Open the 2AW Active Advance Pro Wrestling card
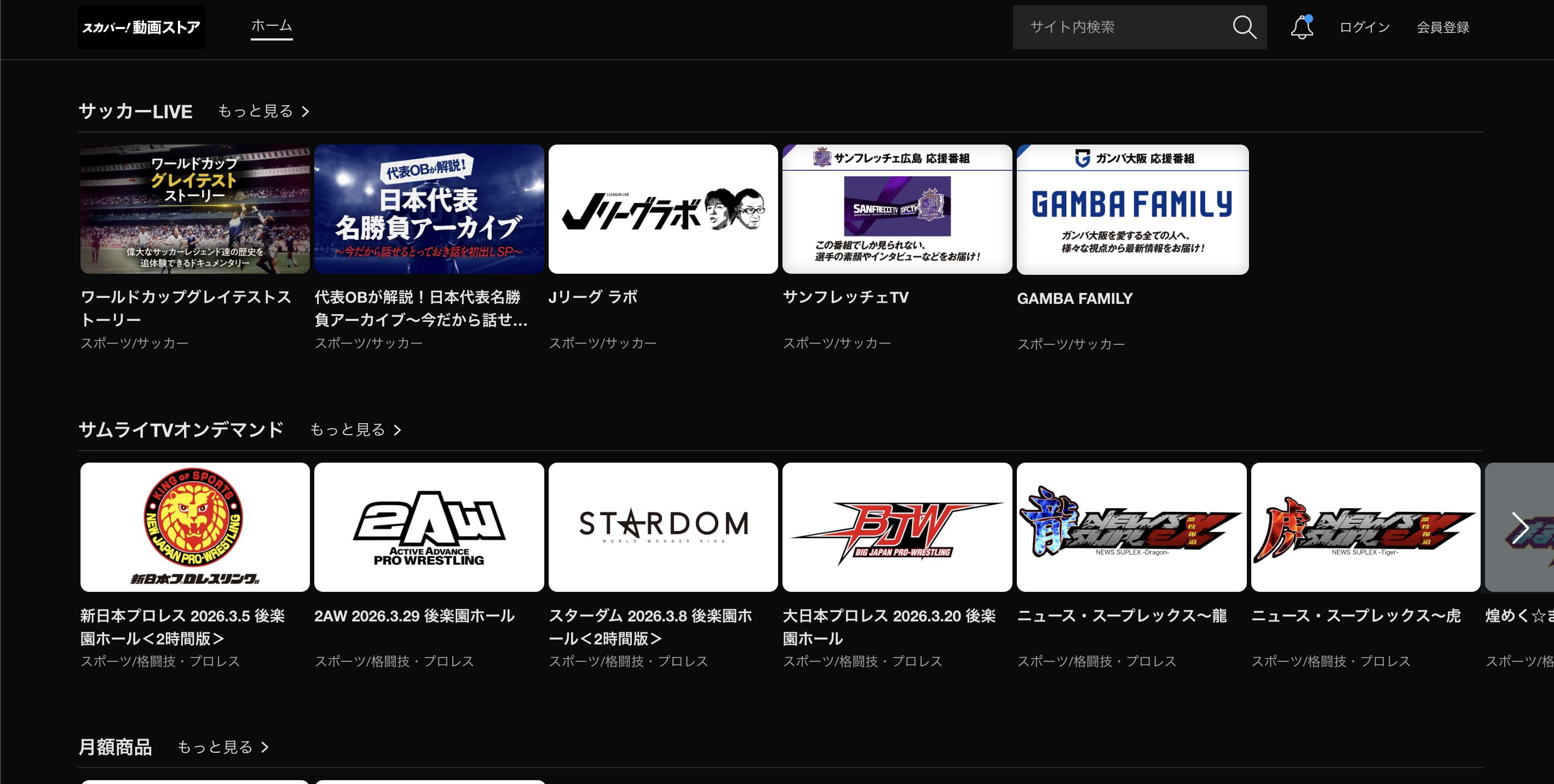This screenshot has width=1554, height=784. pyautogui.click(x=429, y=527)
